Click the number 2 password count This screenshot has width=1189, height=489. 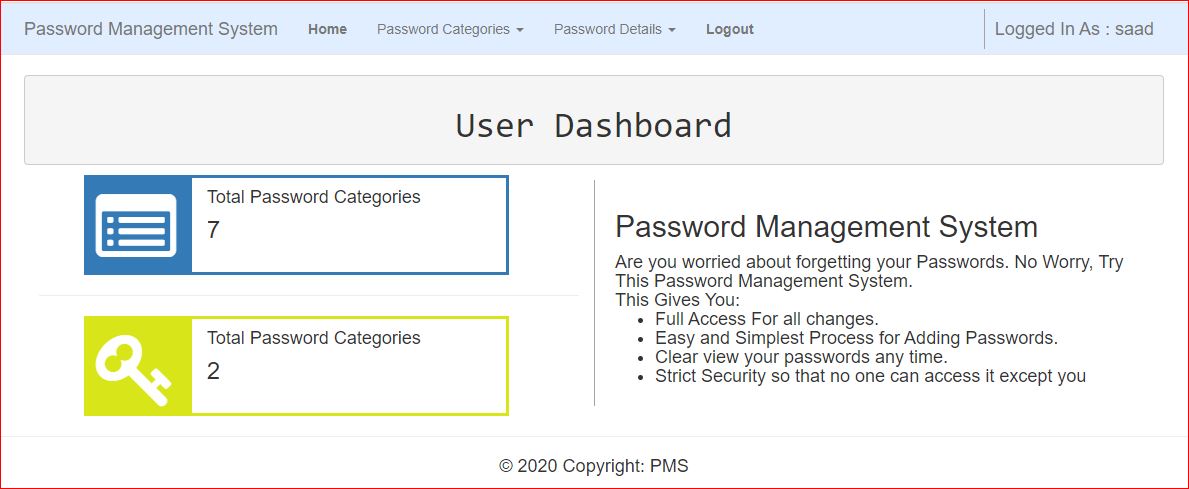coord(213,371)
